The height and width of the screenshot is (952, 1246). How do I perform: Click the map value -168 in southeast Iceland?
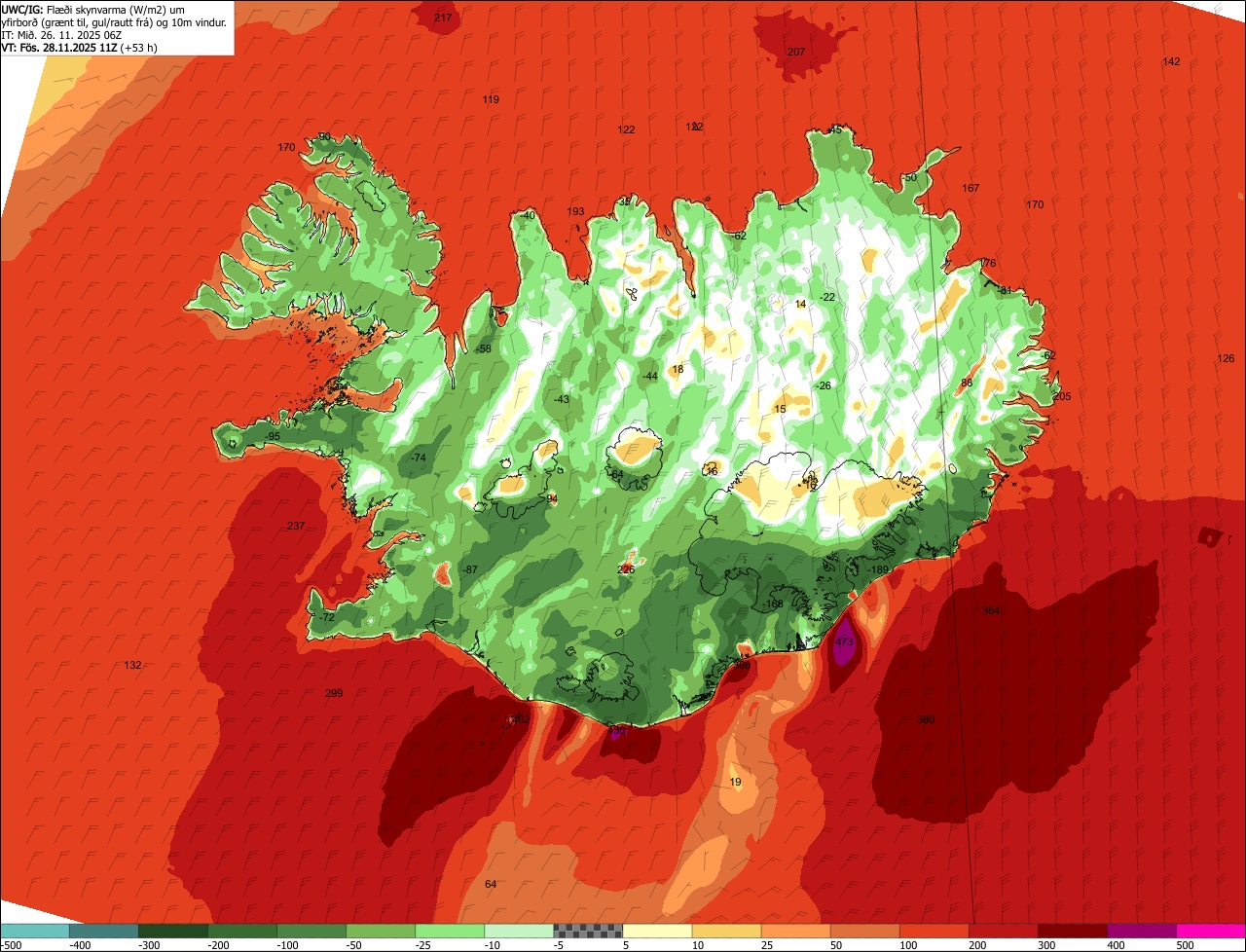click(x=773, y=604)
